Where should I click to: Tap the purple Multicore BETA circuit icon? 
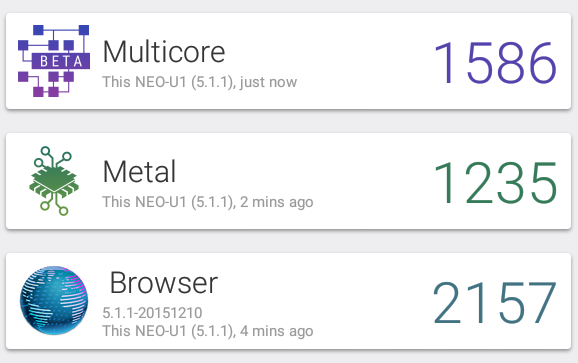[54, 61]
